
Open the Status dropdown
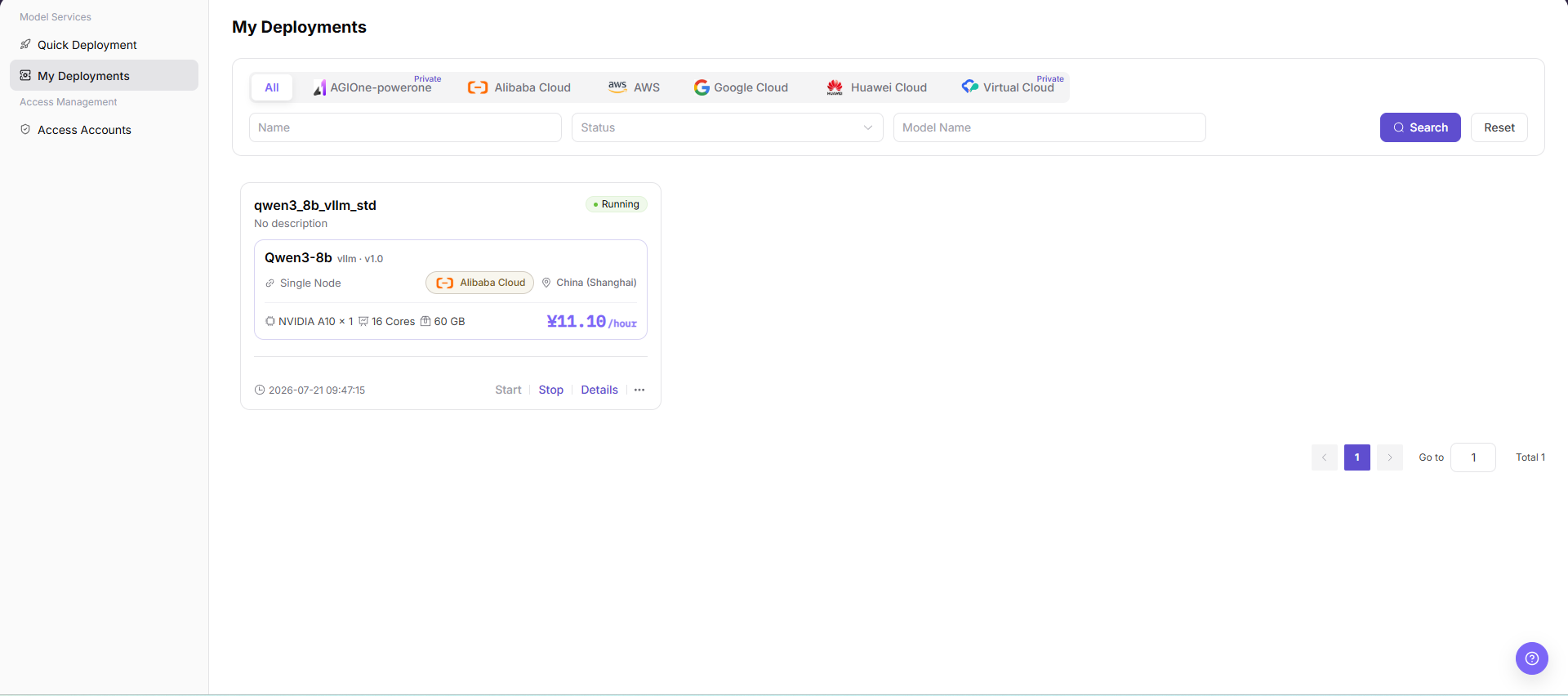point(727,127)
